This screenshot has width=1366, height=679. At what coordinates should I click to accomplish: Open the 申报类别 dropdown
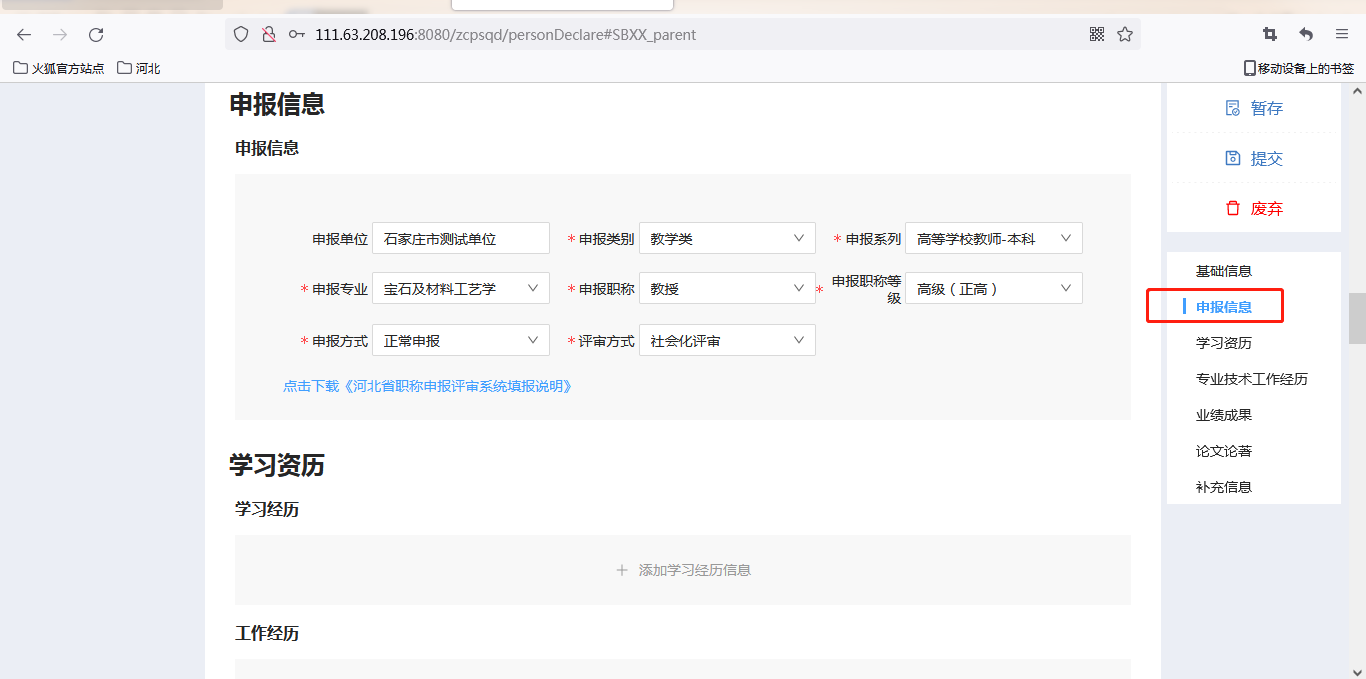point(727,238)
